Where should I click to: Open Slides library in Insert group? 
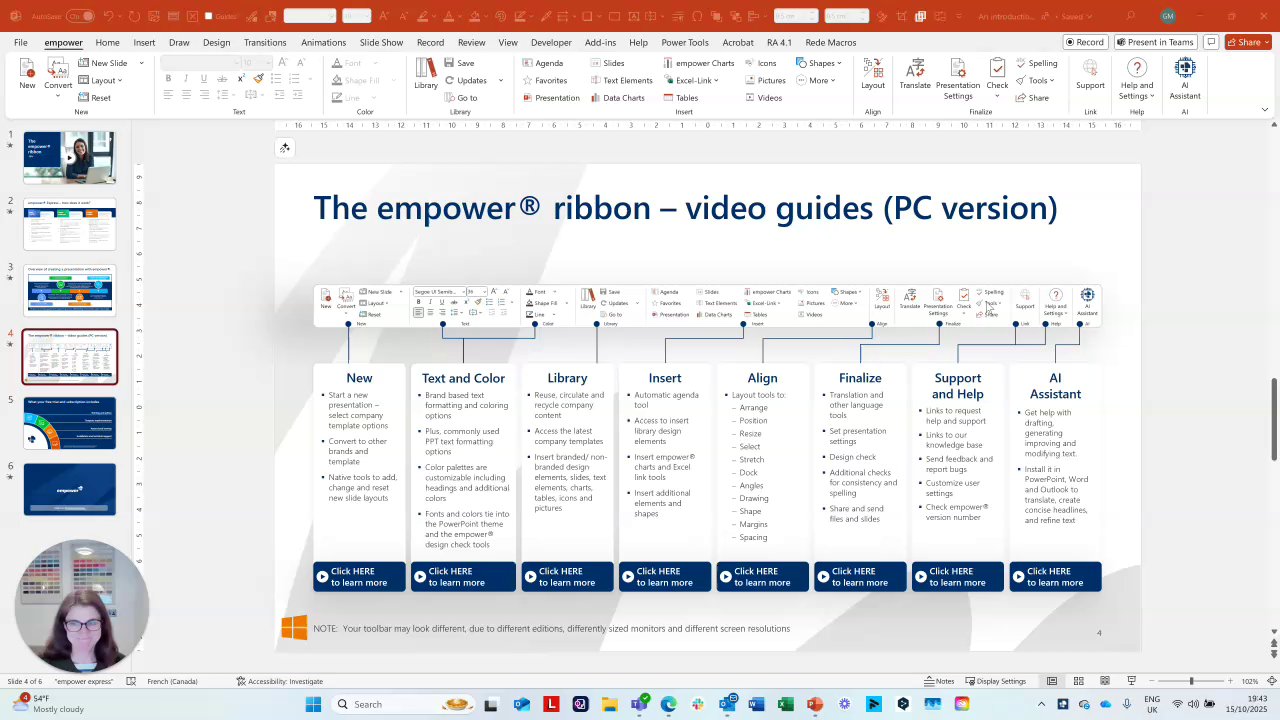(x=606, y=63)
